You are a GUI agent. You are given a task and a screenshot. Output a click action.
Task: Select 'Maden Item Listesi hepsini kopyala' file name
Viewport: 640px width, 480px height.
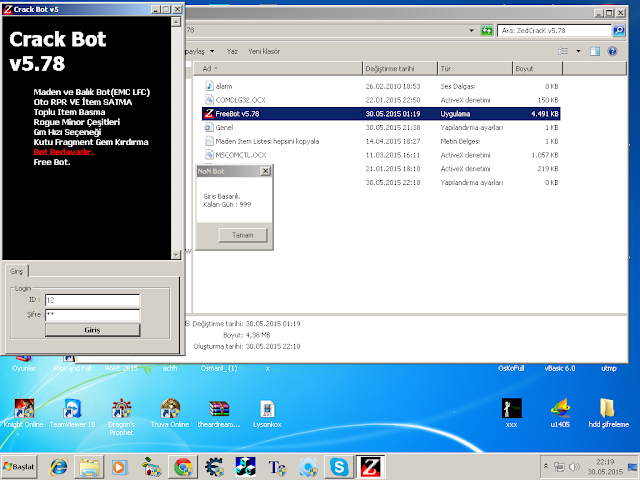(267, 142)
